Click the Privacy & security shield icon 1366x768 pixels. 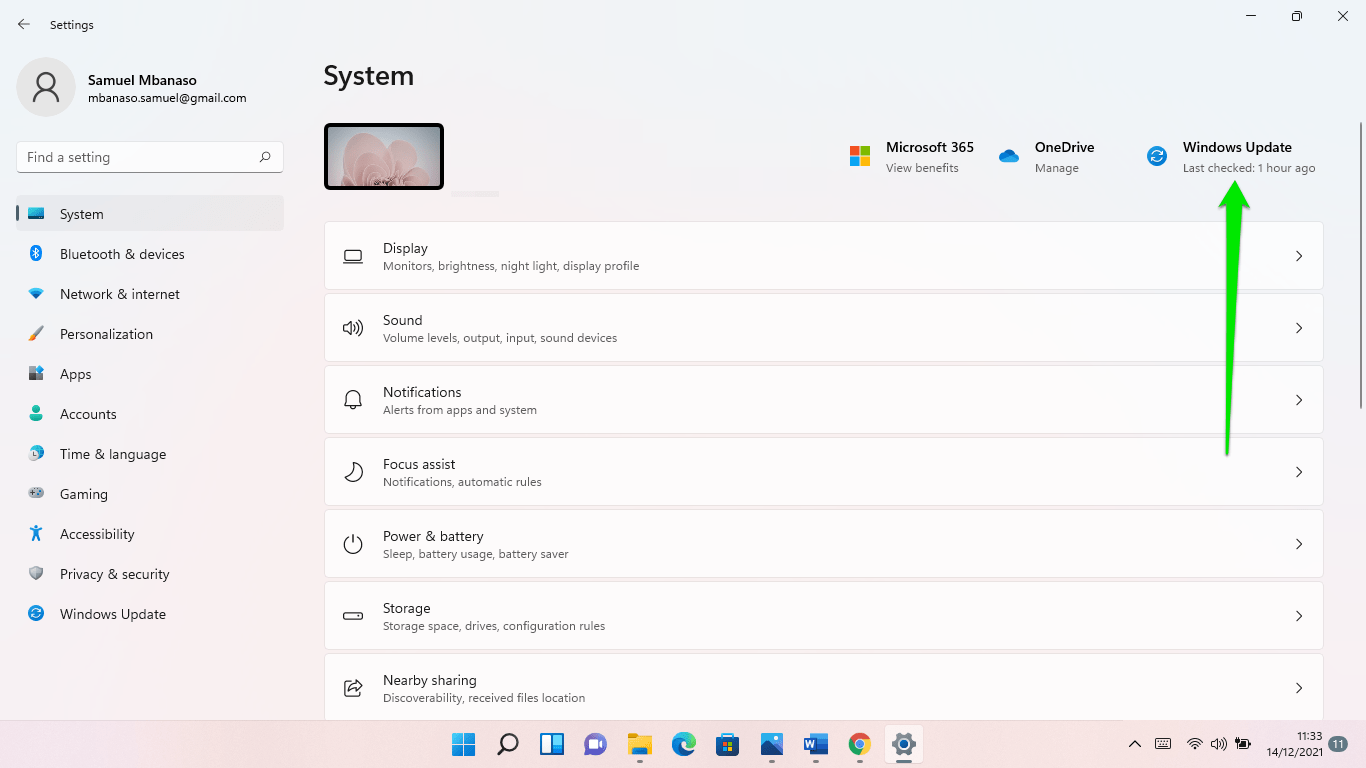click(x=36, y=574)
